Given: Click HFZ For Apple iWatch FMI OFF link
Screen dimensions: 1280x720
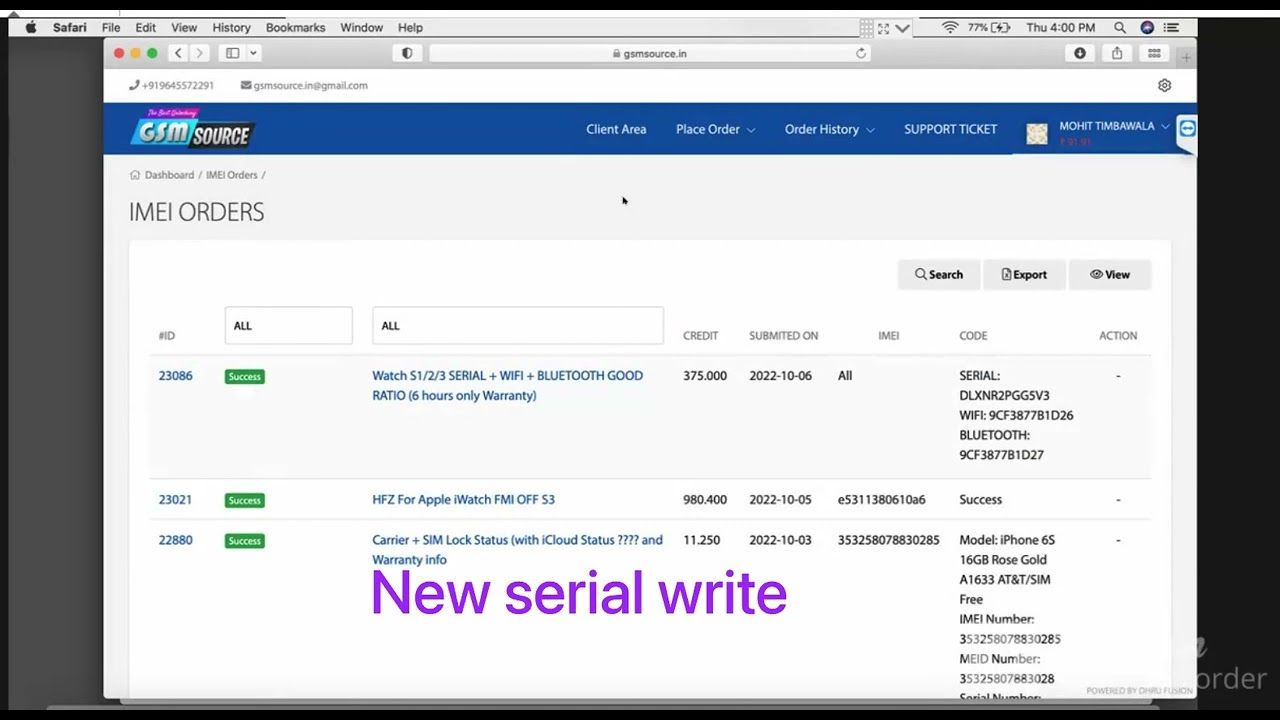Looking at the screenshot, I should (x=463, y=500).
